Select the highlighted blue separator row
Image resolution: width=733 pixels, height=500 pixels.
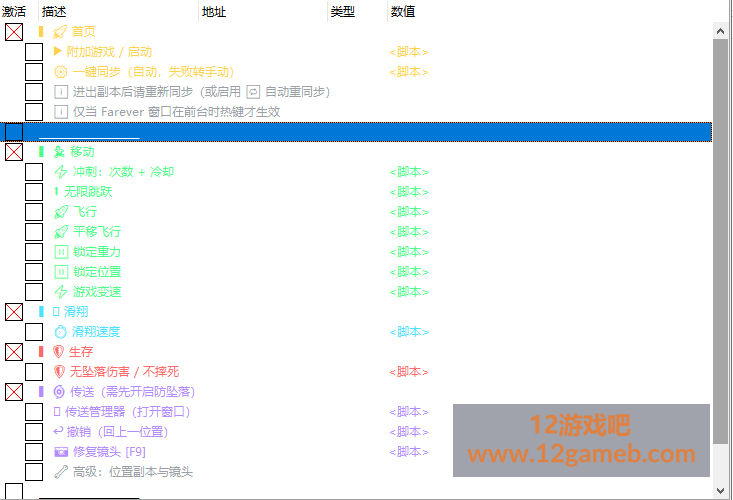(356, 132)
